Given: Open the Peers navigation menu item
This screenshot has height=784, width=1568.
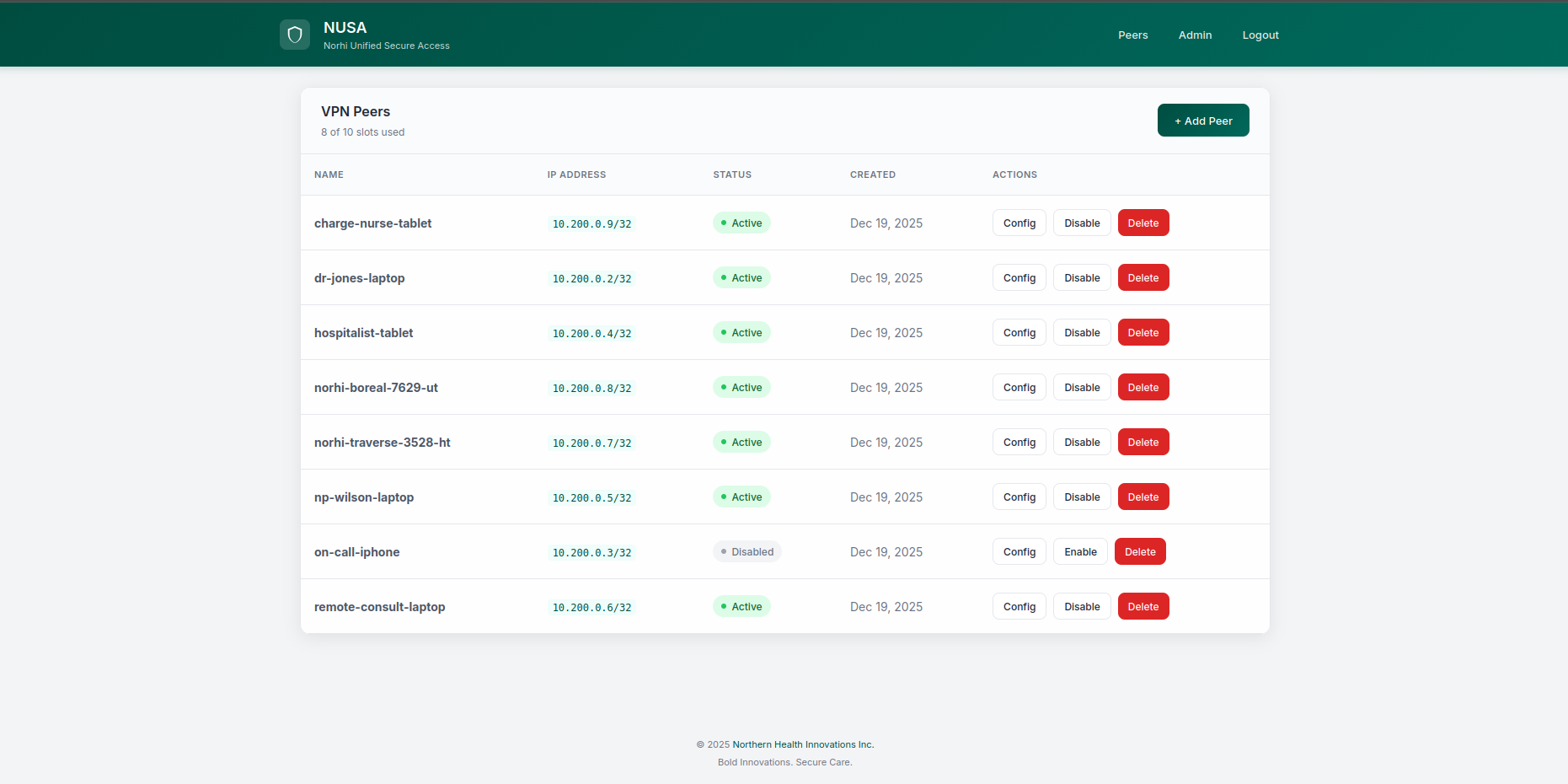Looking at the screenshot, I should [x=1132, y=35].
